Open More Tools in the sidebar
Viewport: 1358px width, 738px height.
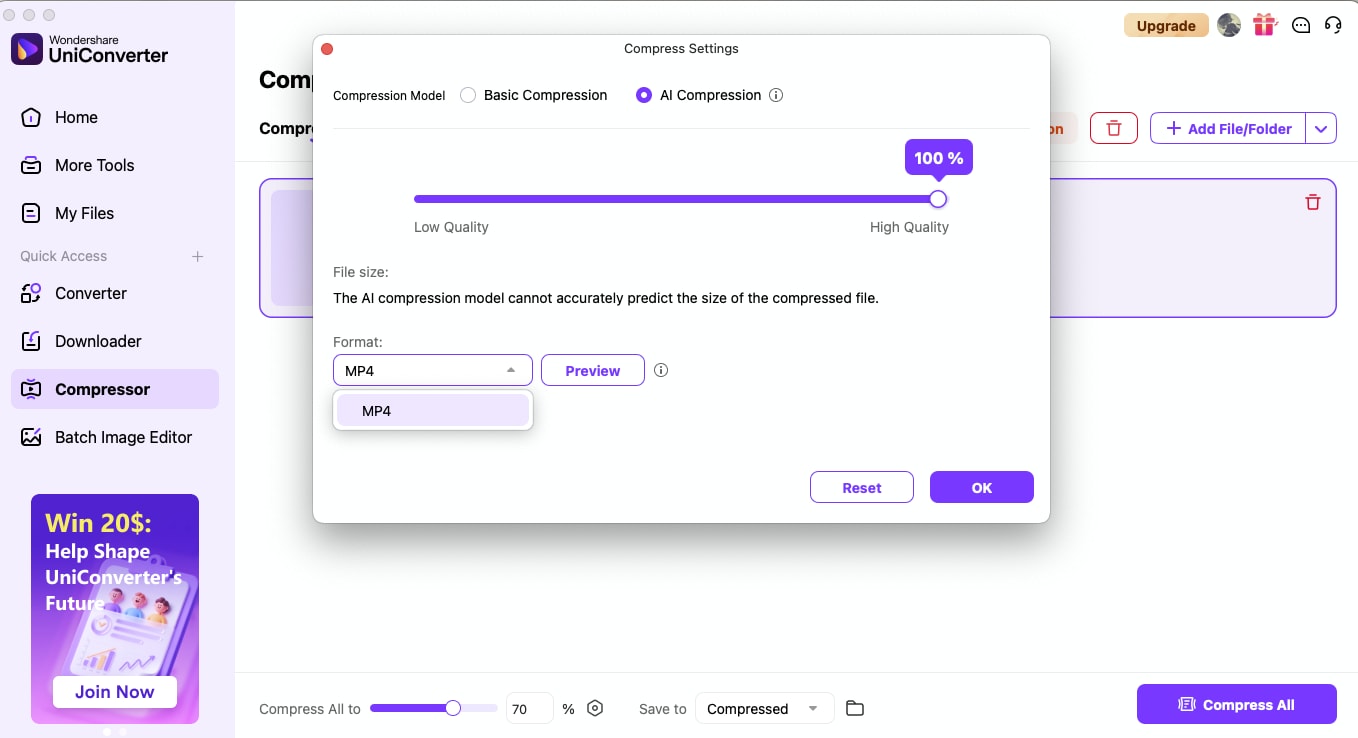(115, 165)
